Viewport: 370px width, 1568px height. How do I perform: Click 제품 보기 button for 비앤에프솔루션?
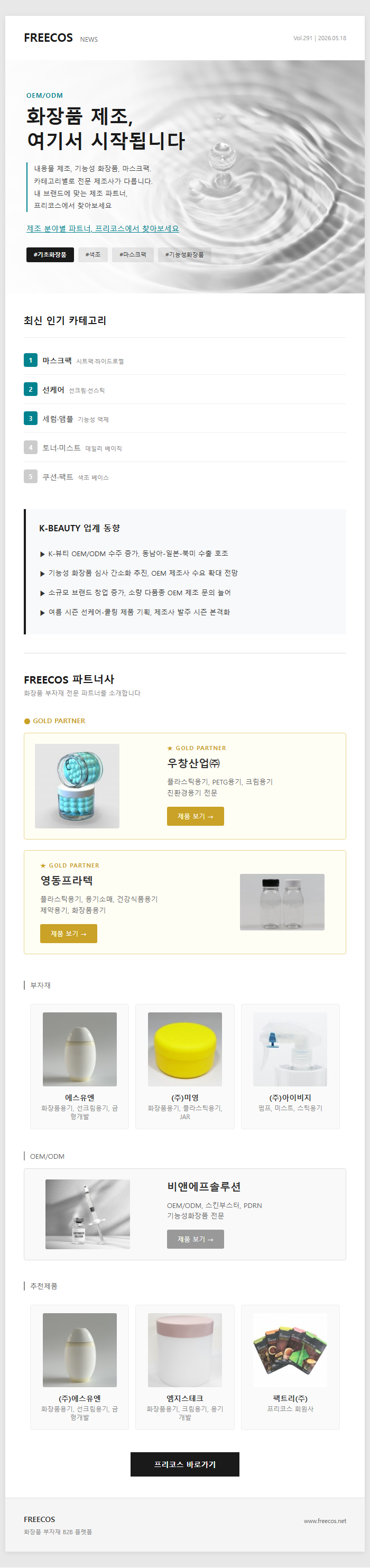[196, 1239]
